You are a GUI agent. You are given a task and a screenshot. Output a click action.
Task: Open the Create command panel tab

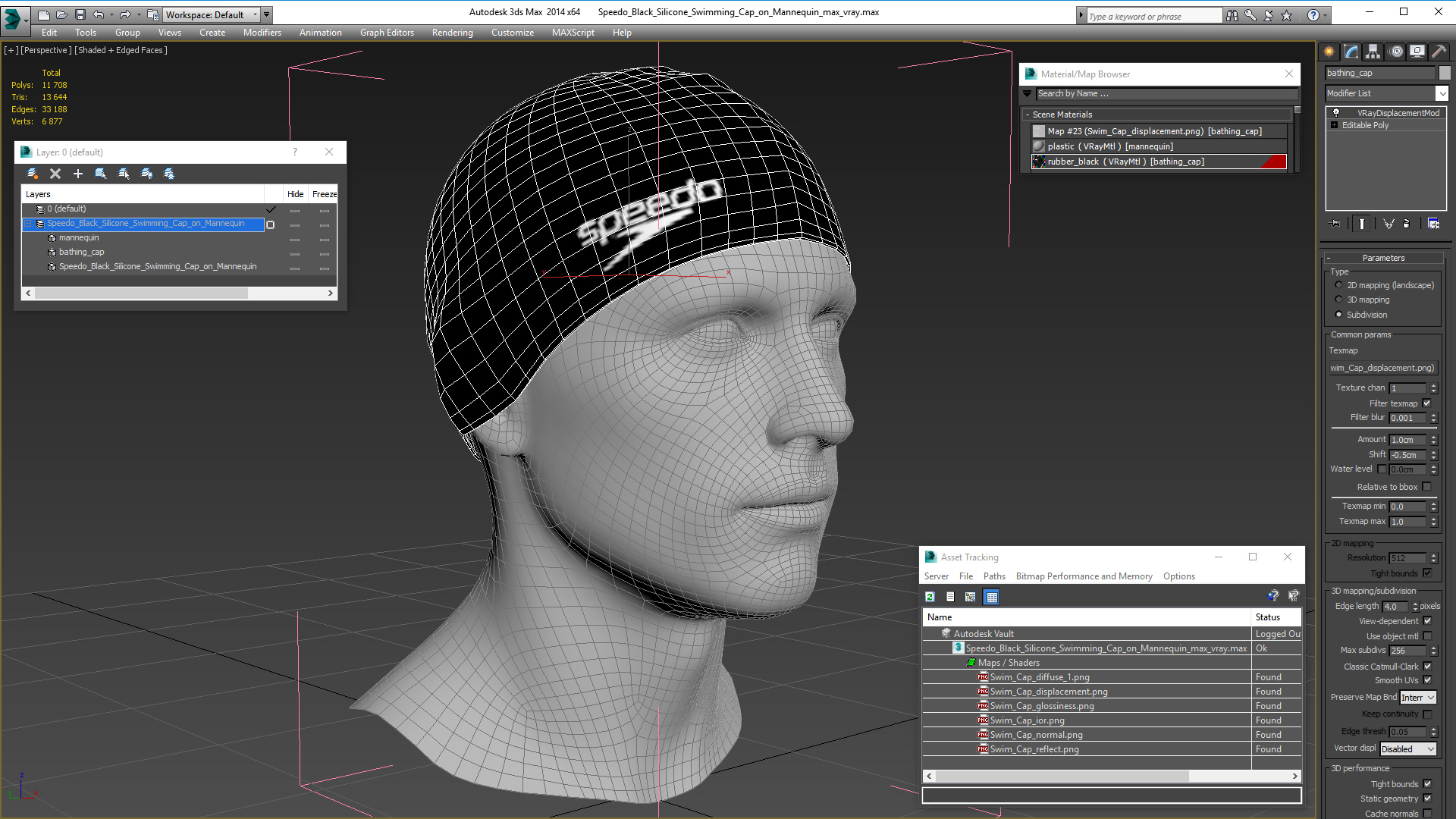pyautogui.click(x=1329, y=52)
